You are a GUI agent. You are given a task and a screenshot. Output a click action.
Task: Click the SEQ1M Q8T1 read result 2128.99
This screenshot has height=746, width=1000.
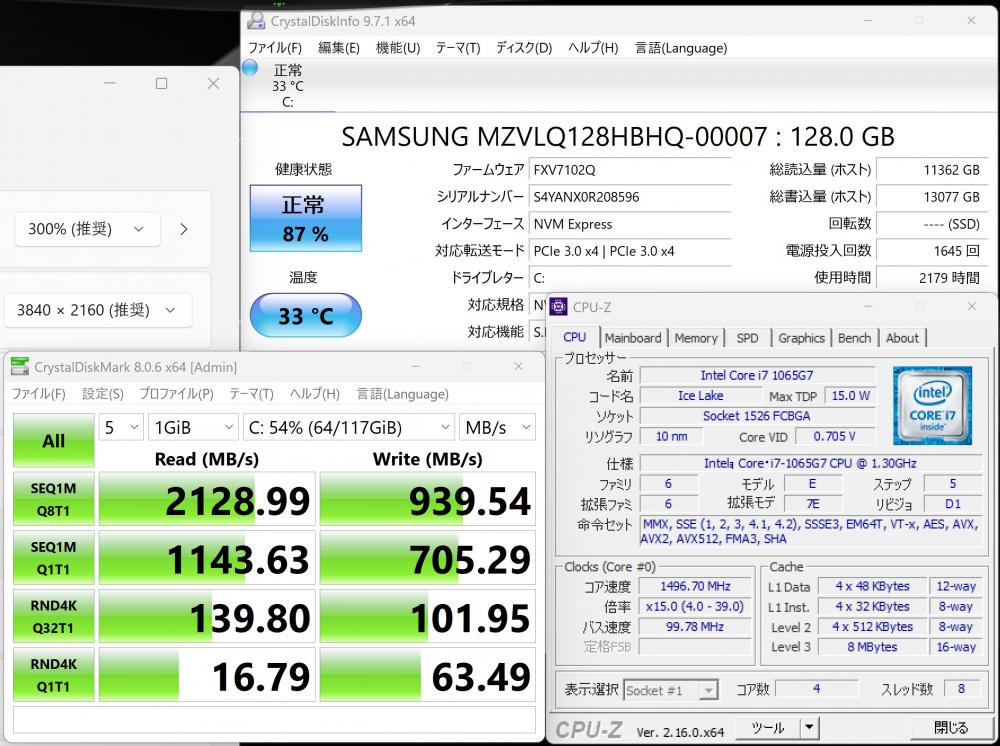click(207, 499)
